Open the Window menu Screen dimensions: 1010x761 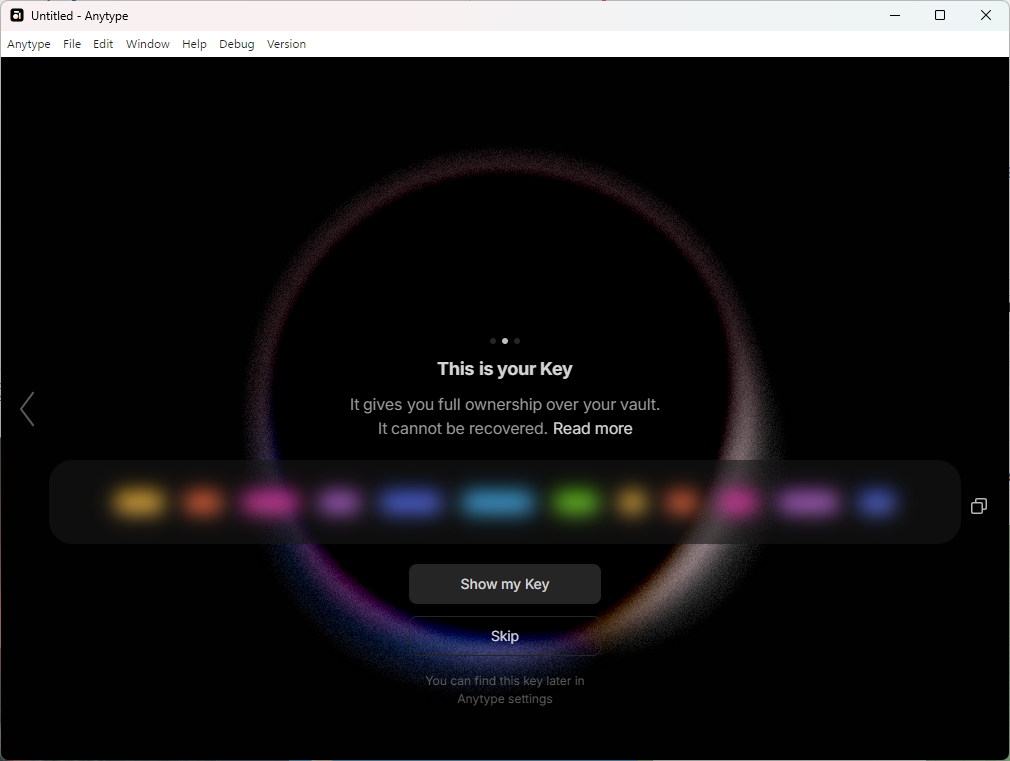(148, 44)
